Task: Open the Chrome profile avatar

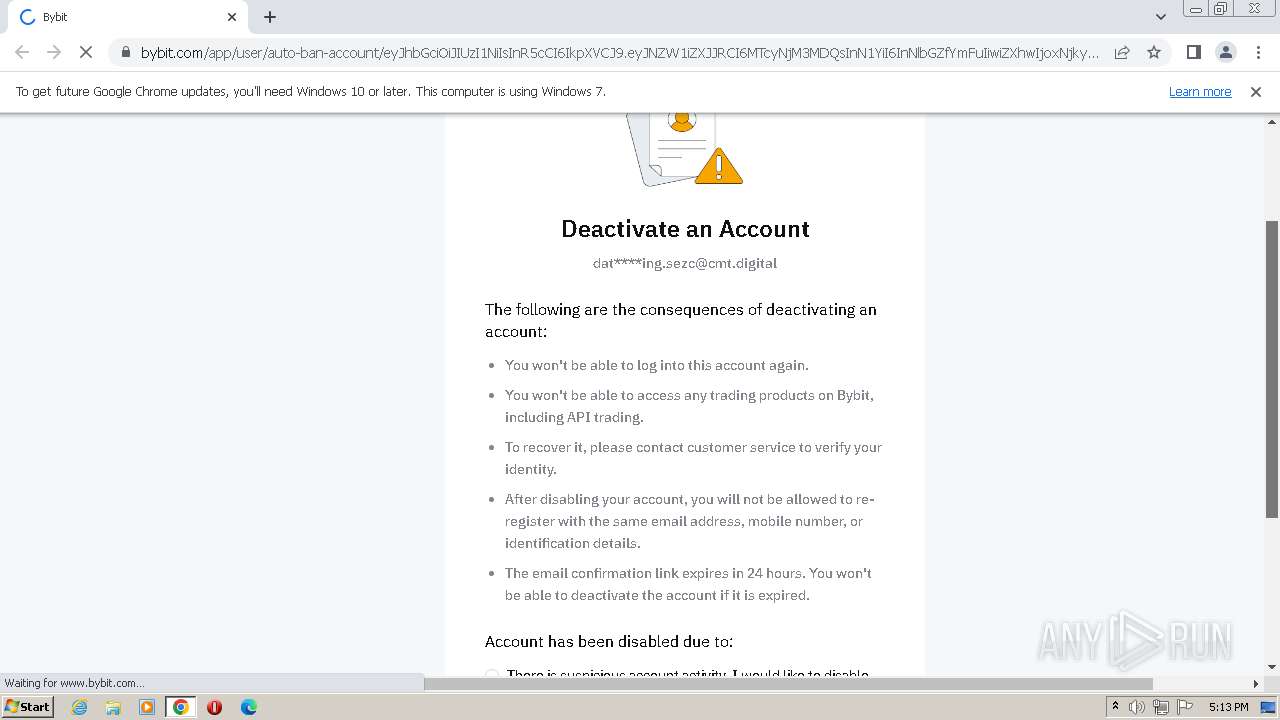Action: 1225,52
